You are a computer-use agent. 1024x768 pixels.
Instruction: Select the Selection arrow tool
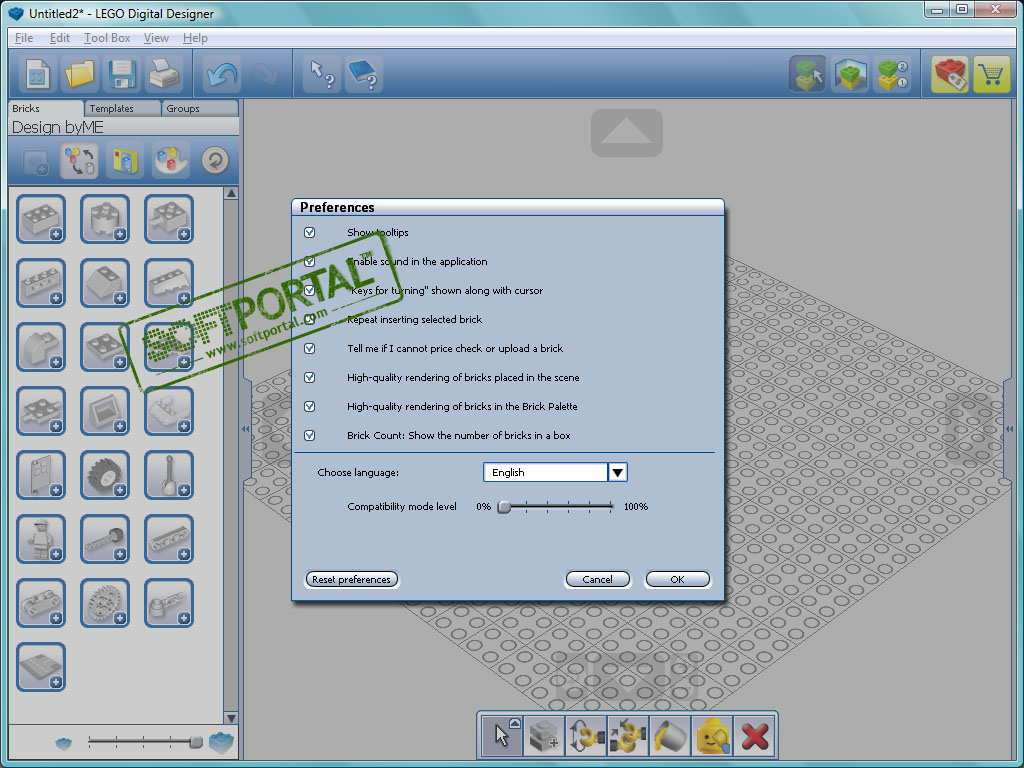(502, 735)
